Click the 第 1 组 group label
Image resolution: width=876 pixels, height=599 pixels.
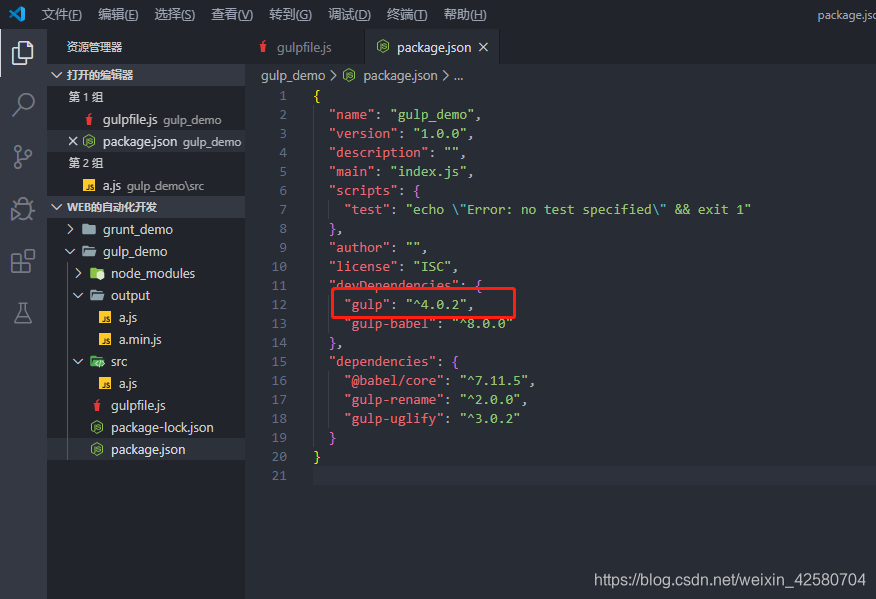click(85, 97)
